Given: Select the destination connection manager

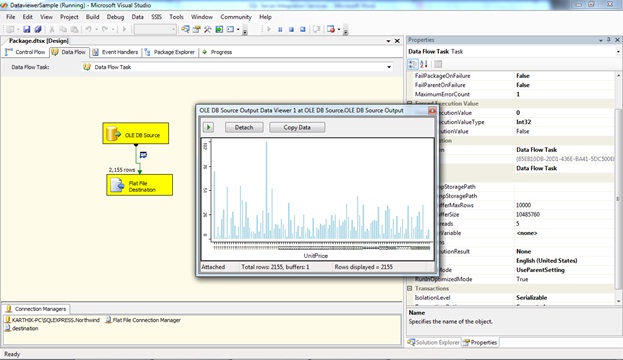Looking at the screenshot, I should point(22,328).
